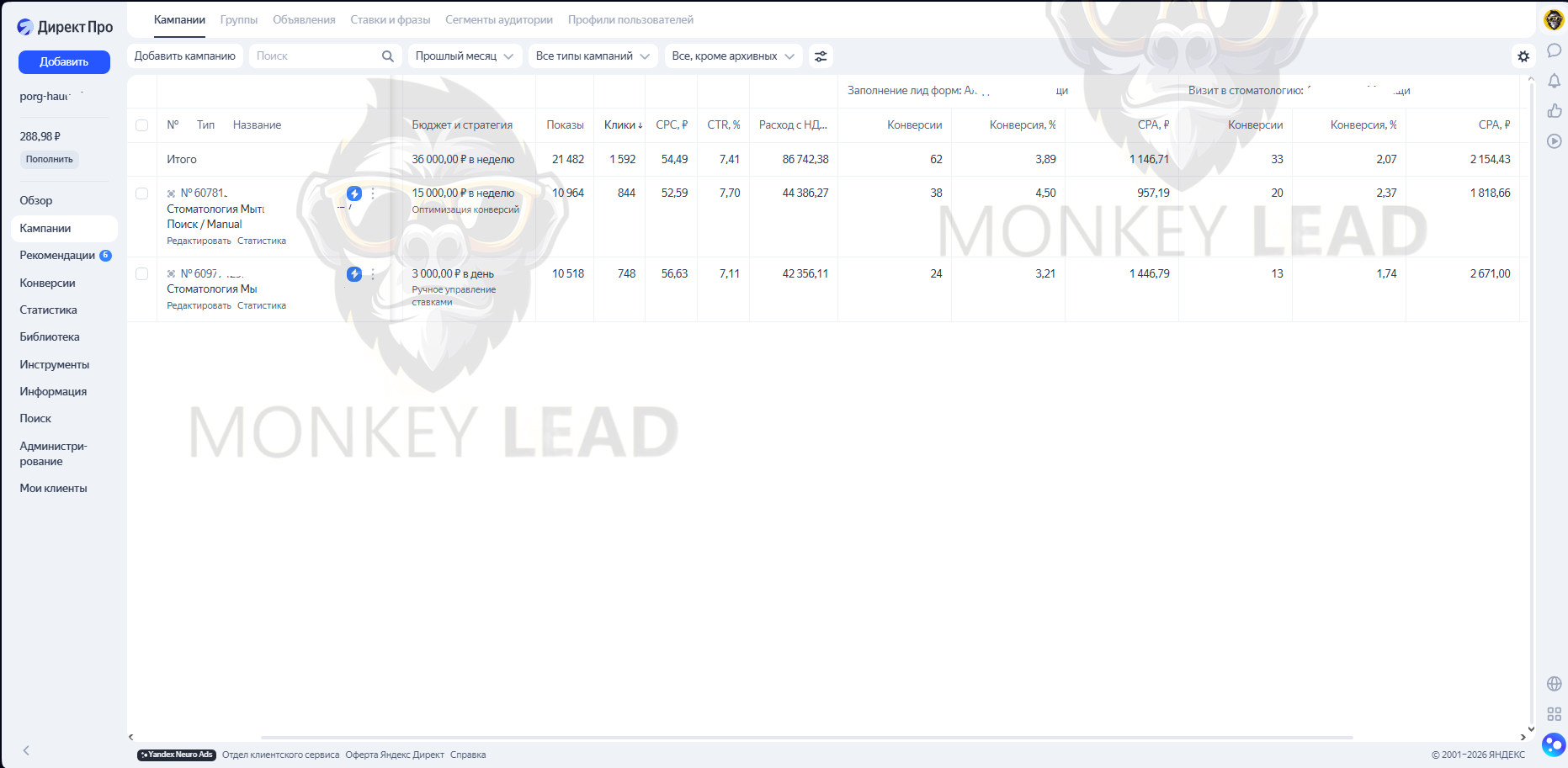1568x768 pixels.
Task: Click the thumbs-up feedback icon
Action: pos(1554,111)
